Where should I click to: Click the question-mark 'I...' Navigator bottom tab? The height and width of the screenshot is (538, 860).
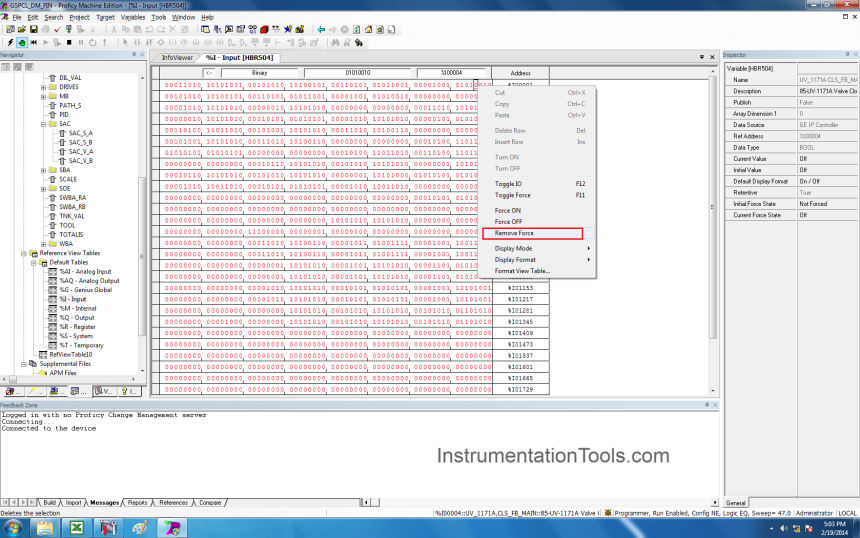tap(128, 391)
